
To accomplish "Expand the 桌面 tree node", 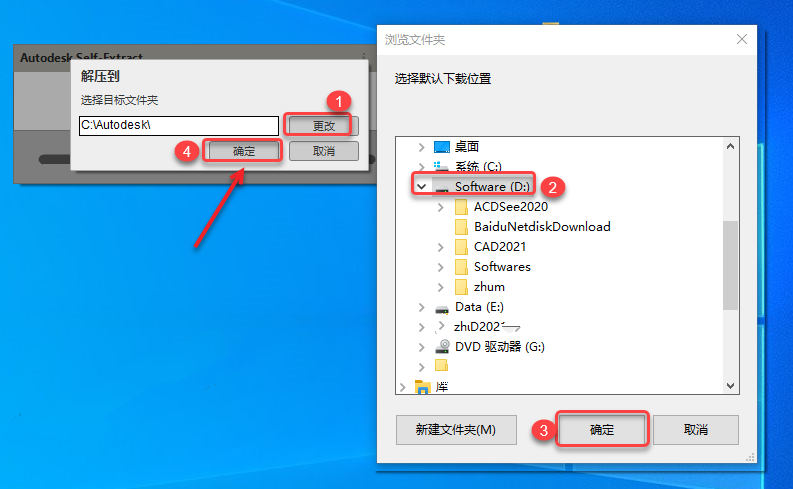I will pyautogui.click(x=421, y=147).
